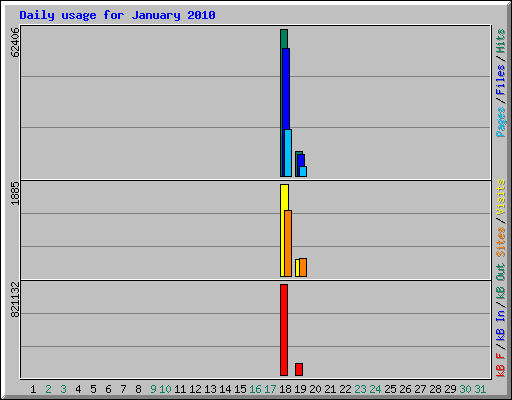This screenshot has width=512, height=400.
Task: Click the 'Hits' legend label
Action: click(x=501, y=41)
